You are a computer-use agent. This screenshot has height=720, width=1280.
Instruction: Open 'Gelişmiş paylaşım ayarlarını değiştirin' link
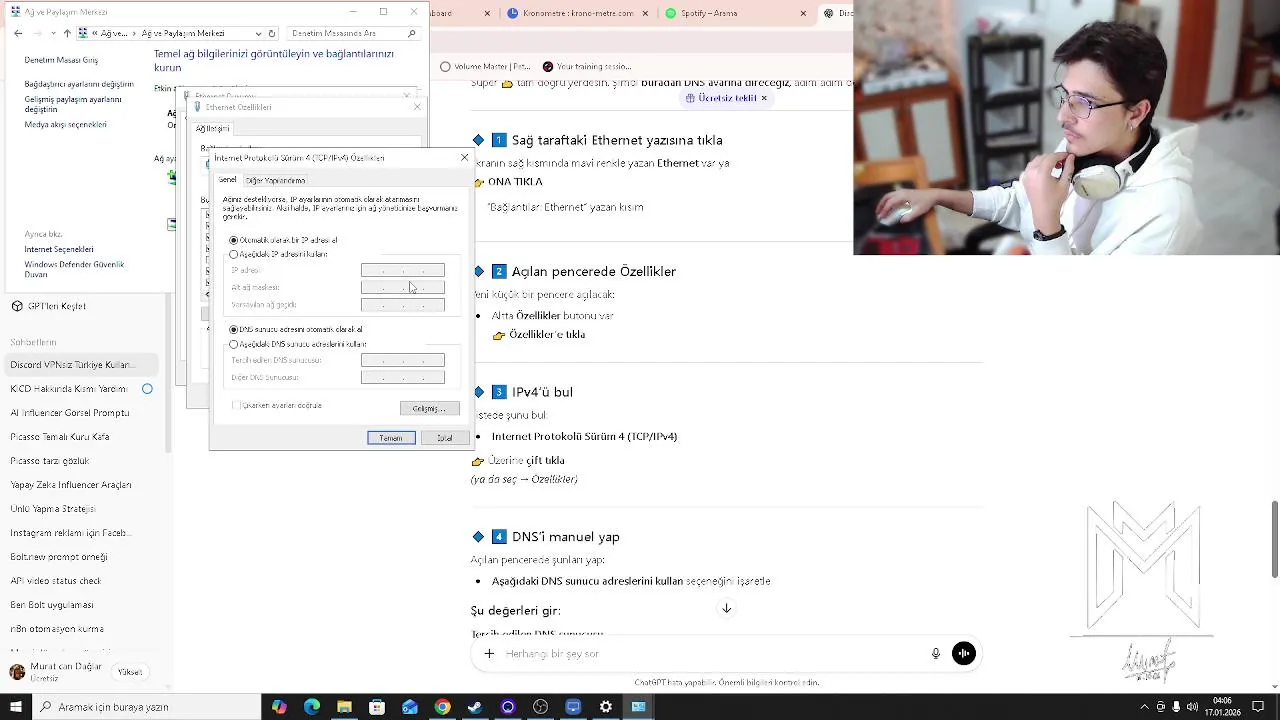coord(73,104)
